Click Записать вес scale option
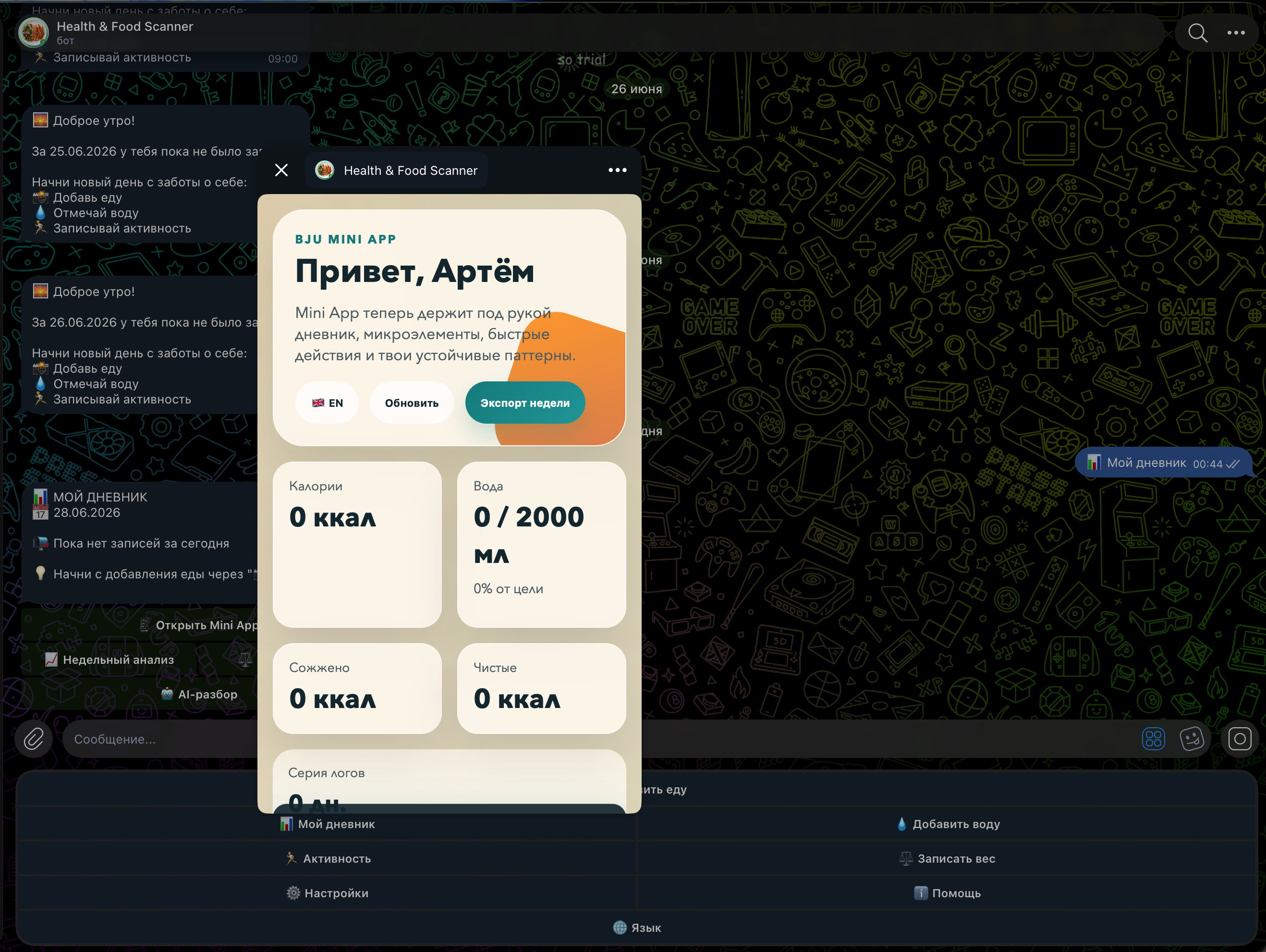 click(948, 858)
